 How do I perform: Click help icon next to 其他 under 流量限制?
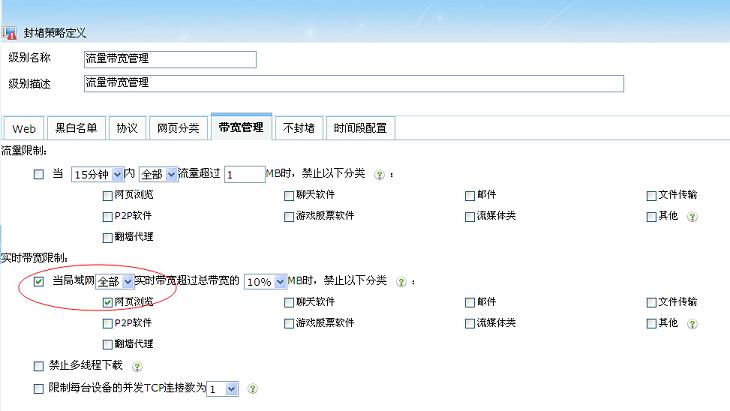point(692,216)
